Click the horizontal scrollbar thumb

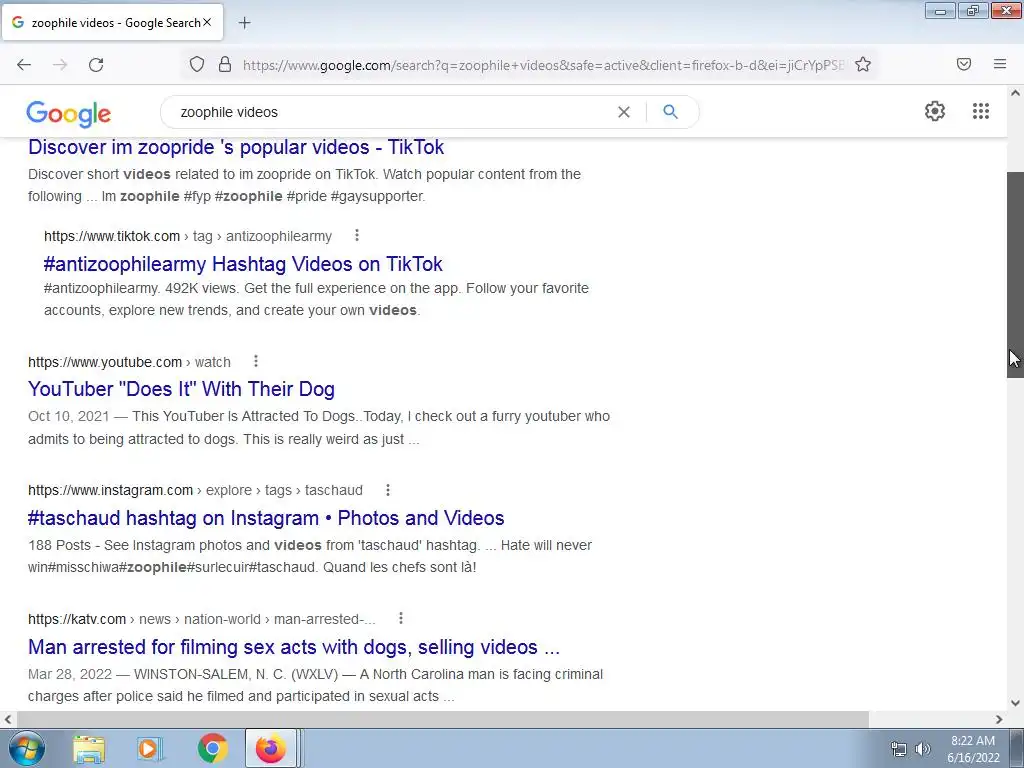coord(441,719)
